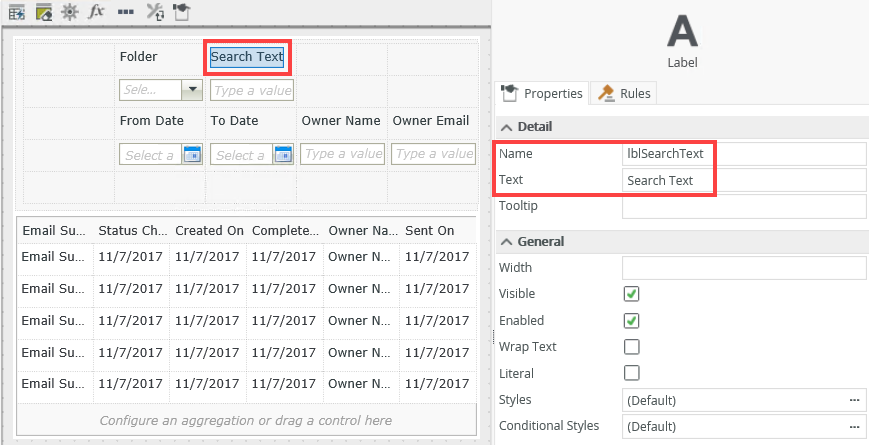Open Styles ellipsis button

click(854, 400)
